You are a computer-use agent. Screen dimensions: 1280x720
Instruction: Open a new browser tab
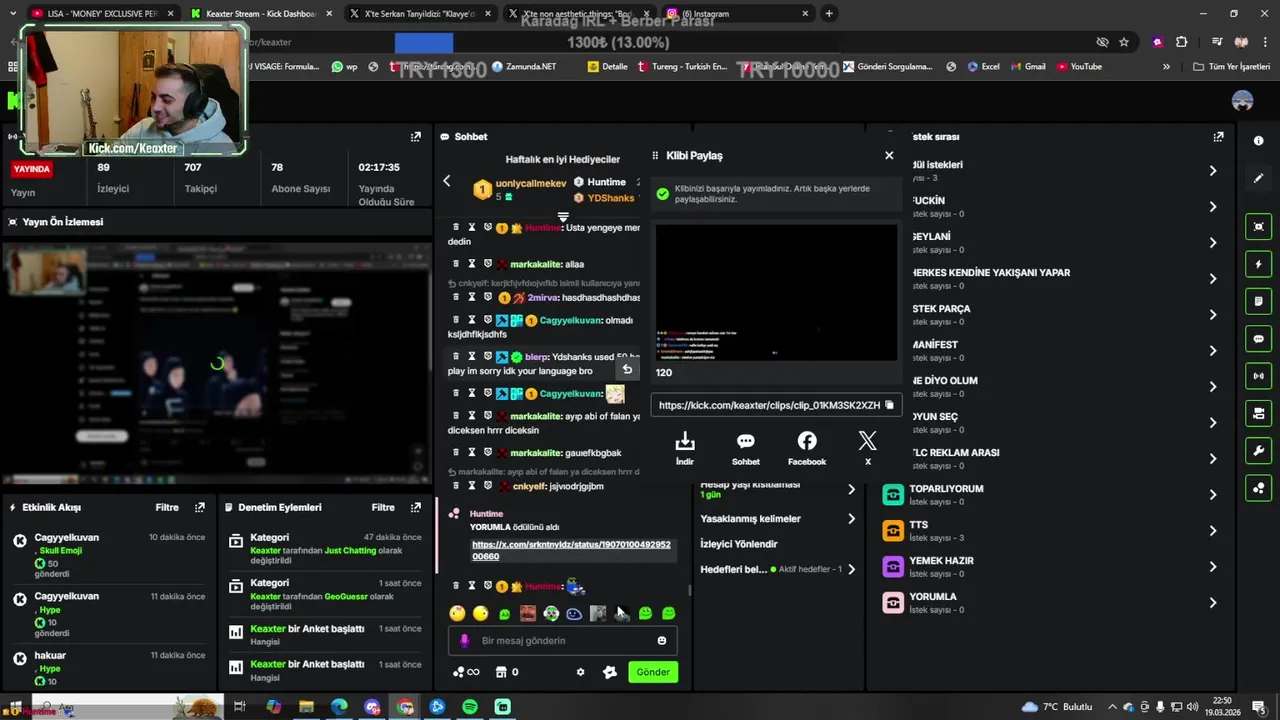(x=829, y=14)
